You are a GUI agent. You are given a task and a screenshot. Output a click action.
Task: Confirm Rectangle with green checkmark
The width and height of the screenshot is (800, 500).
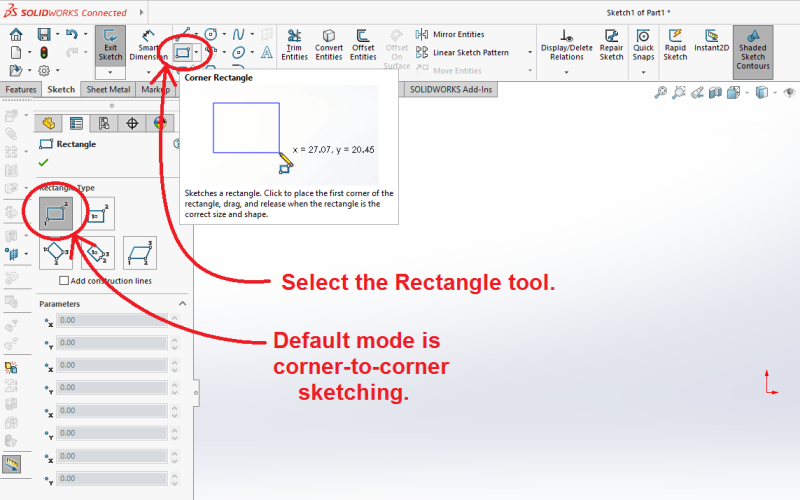coord(43,162)
